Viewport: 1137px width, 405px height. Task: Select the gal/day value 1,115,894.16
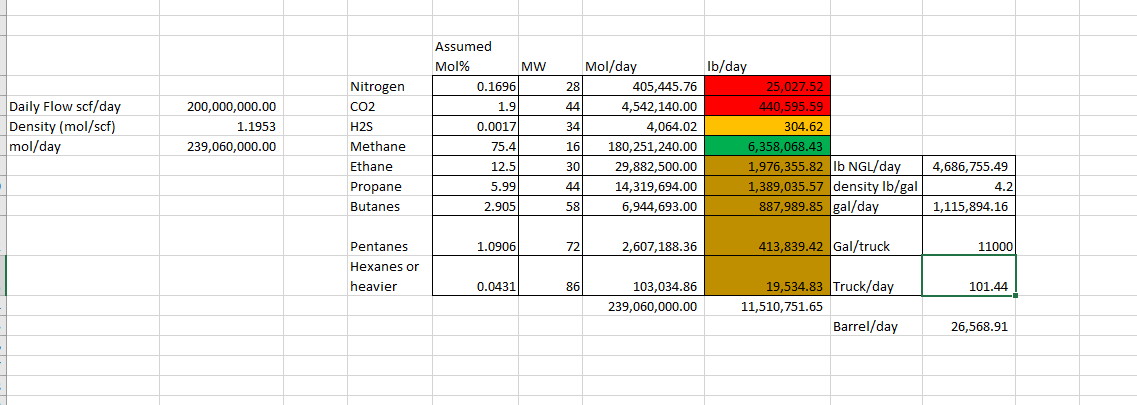[x=969, y=206]
